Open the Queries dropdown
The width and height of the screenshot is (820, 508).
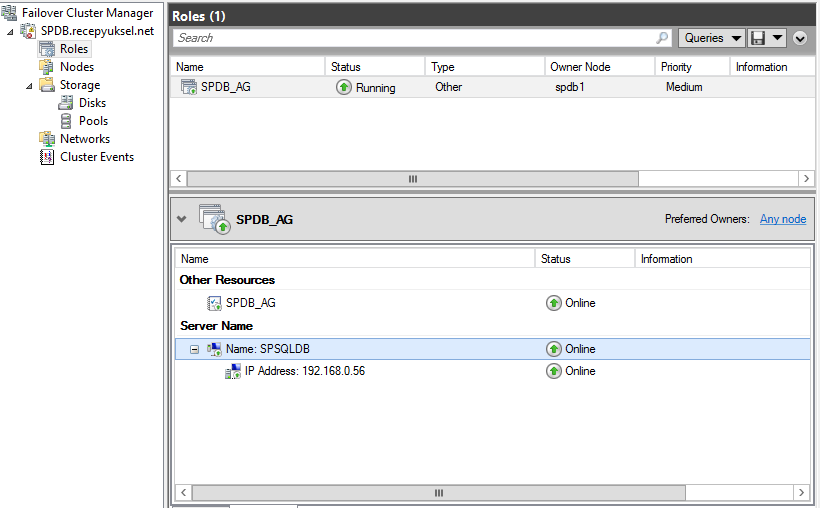click(x=712, y=38)
